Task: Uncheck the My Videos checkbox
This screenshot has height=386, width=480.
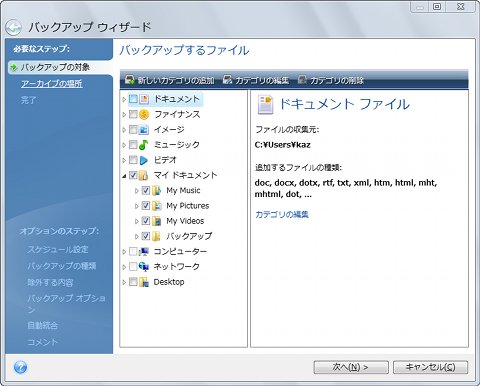Action: (x=146, y=221)
